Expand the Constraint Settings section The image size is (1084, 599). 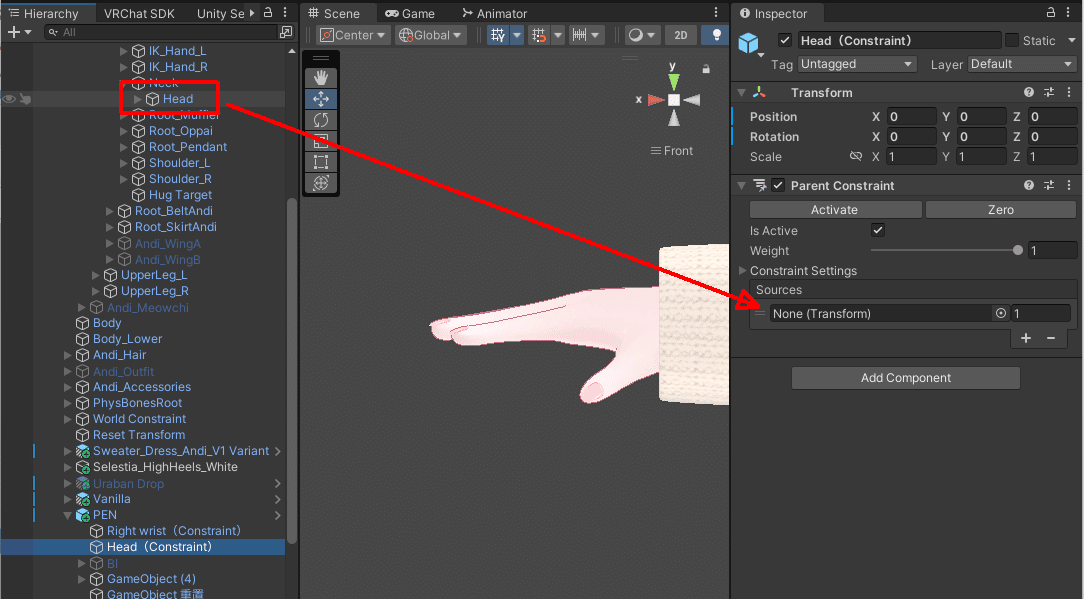[x=742, y=270]
